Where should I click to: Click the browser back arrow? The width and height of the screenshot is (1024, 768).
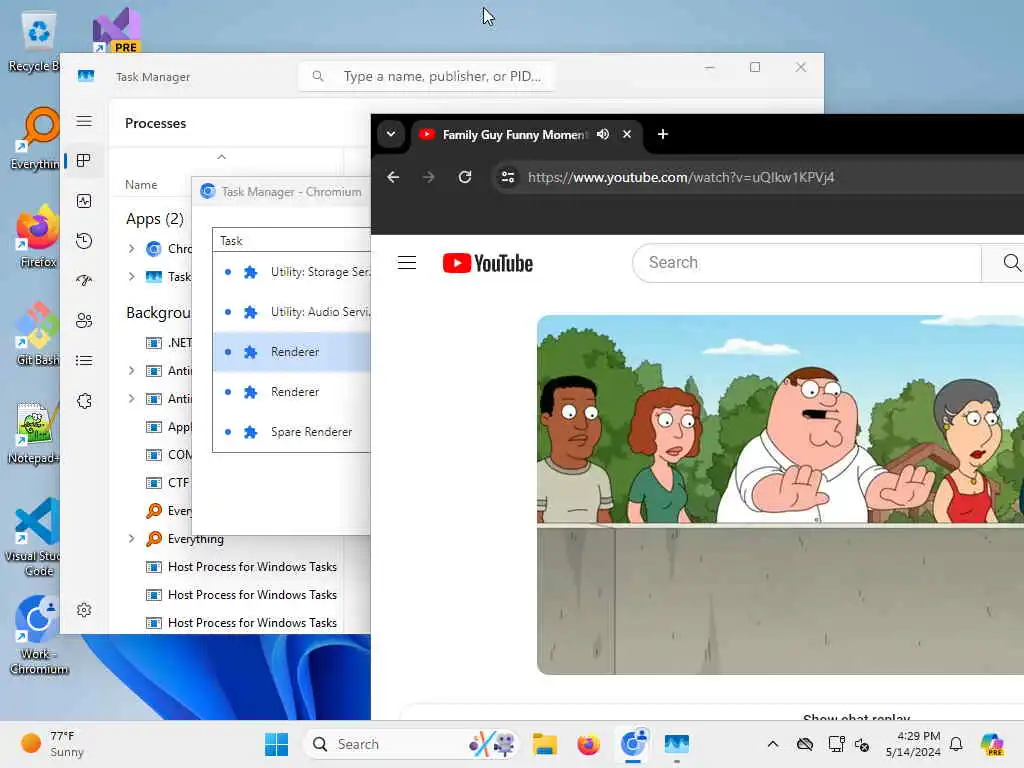coord(393,177)
